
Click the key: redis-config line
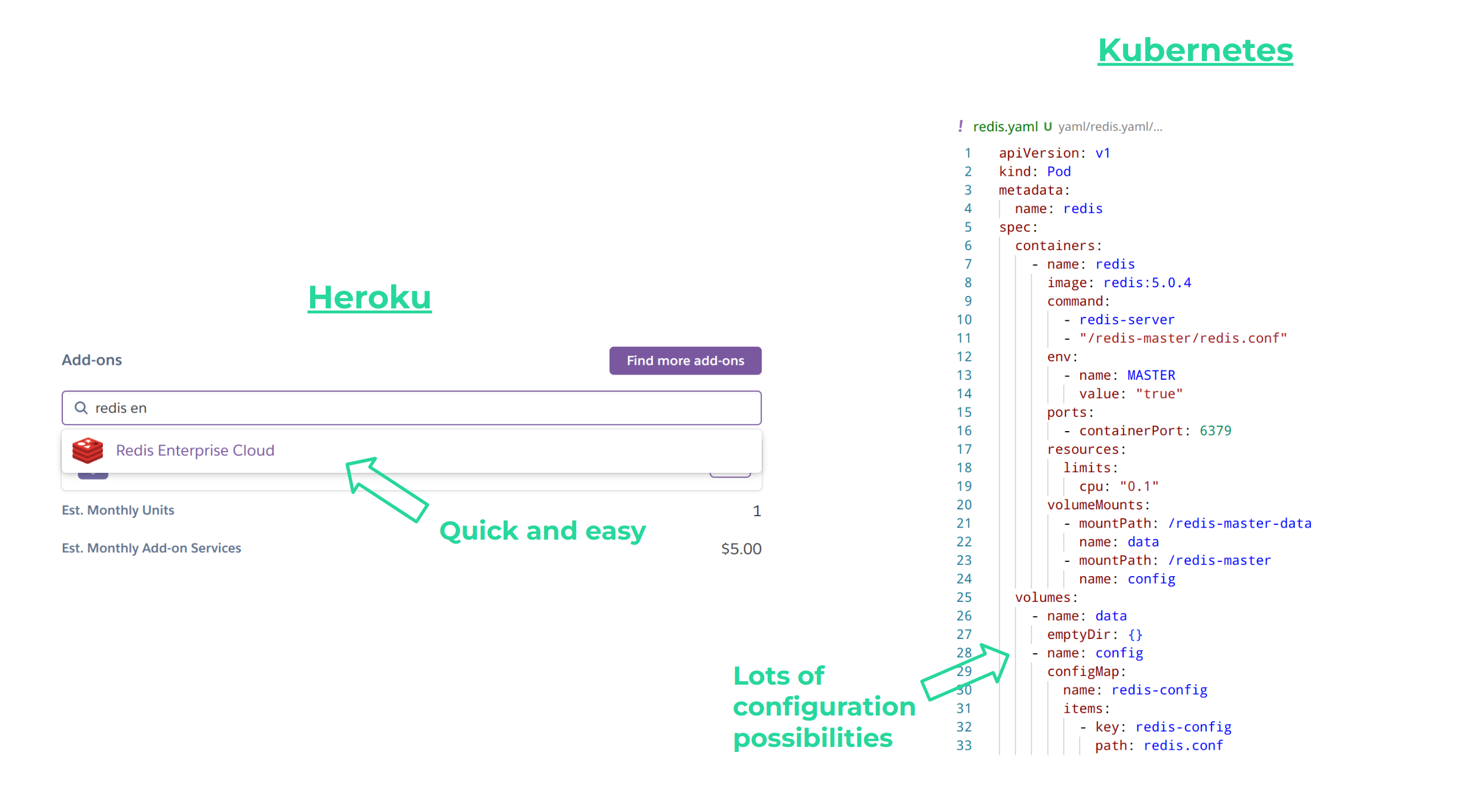[x=1155, y=727]
